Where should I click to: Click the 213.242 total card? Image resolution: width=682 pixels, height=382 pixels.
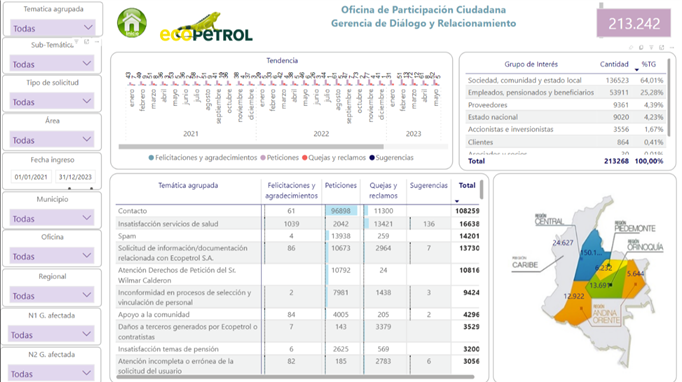click(x=634, y=23)
